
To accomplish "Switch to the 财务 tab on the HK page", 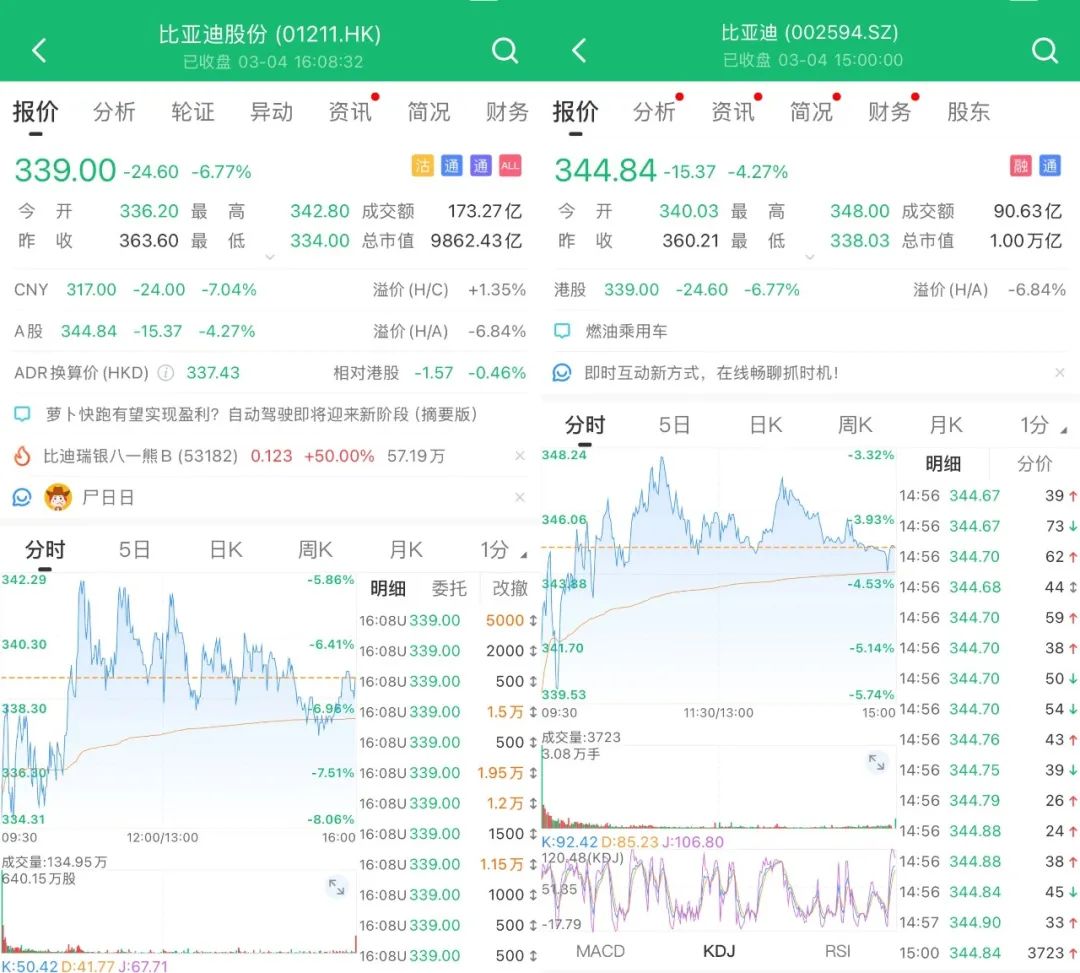I will [506, 112].
